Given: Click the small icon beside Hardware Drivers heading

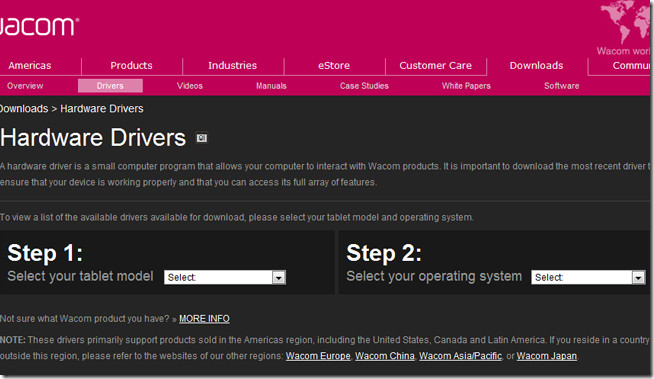Looking at the screenshot, I should click(x=202, y=138).
